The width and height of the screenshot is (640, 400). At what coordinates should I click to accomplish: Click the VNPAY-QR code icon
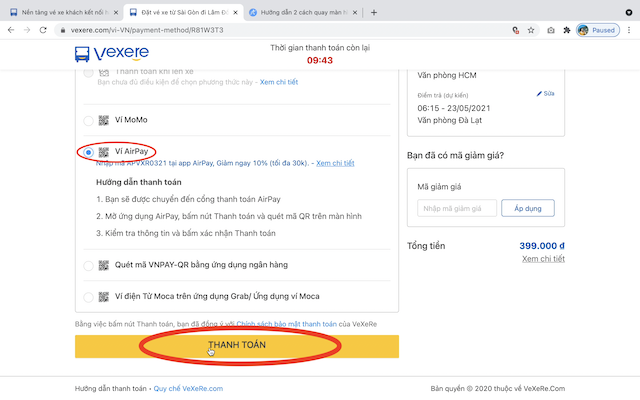pyautogui.click(x=104, y=265)
